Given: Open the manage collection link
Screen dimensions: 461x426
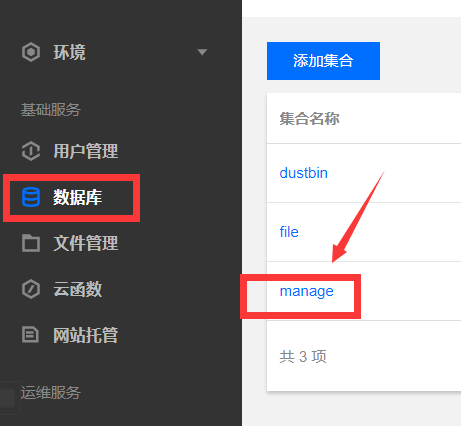Looking at the screenshot, I should [307, 292].
